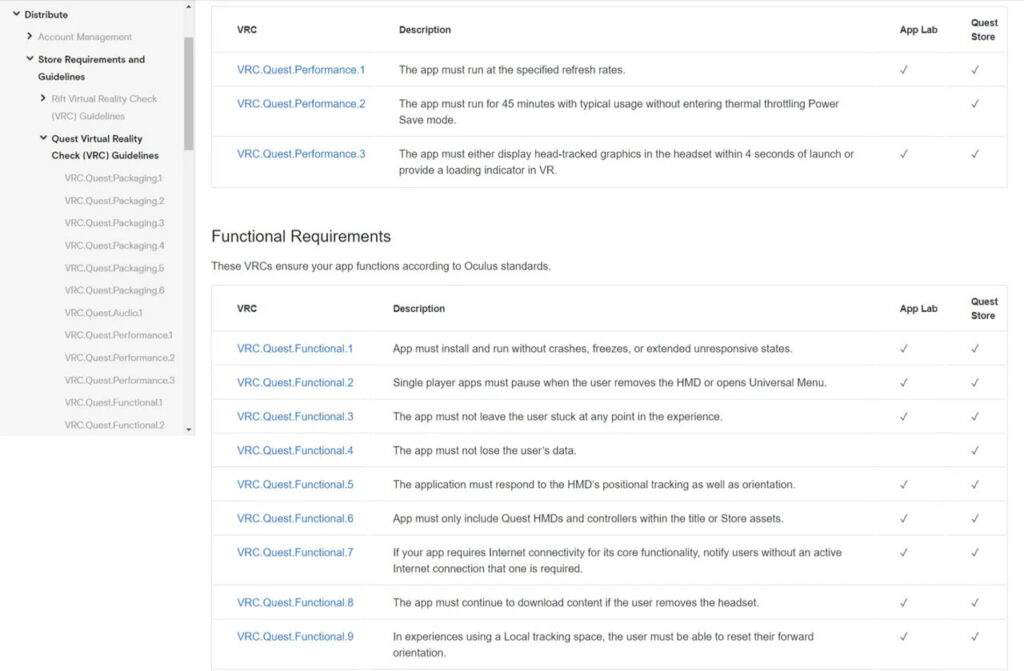Viewport: 1024px width, 671px height.
Task: Open VRC.Quest.Performance.3 table link
Action: (301, 154)
